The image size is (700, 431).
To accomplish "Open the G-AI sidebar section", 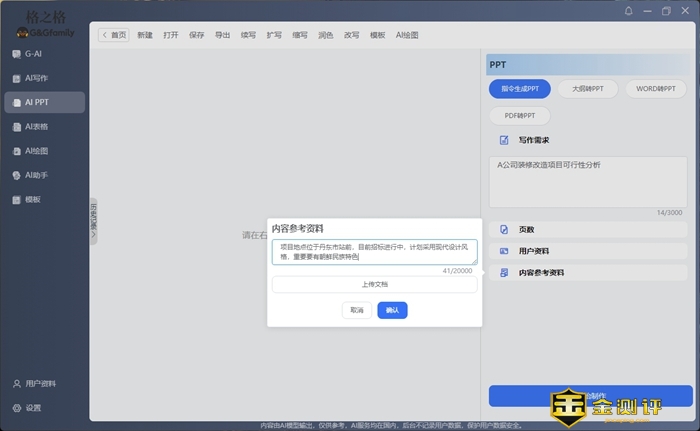I will [33, 54].
